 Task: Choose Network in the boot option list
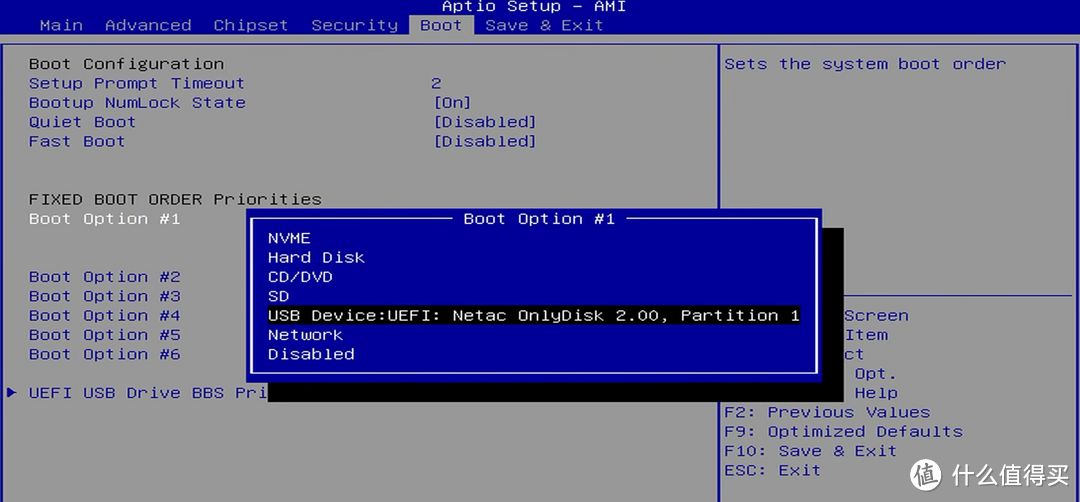tap(305, 335)
